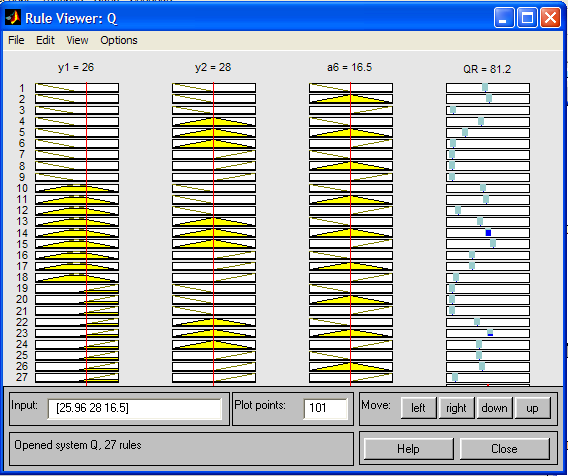Click the left move button
This screenshot has width=568, height=476.
click(418, 408)
